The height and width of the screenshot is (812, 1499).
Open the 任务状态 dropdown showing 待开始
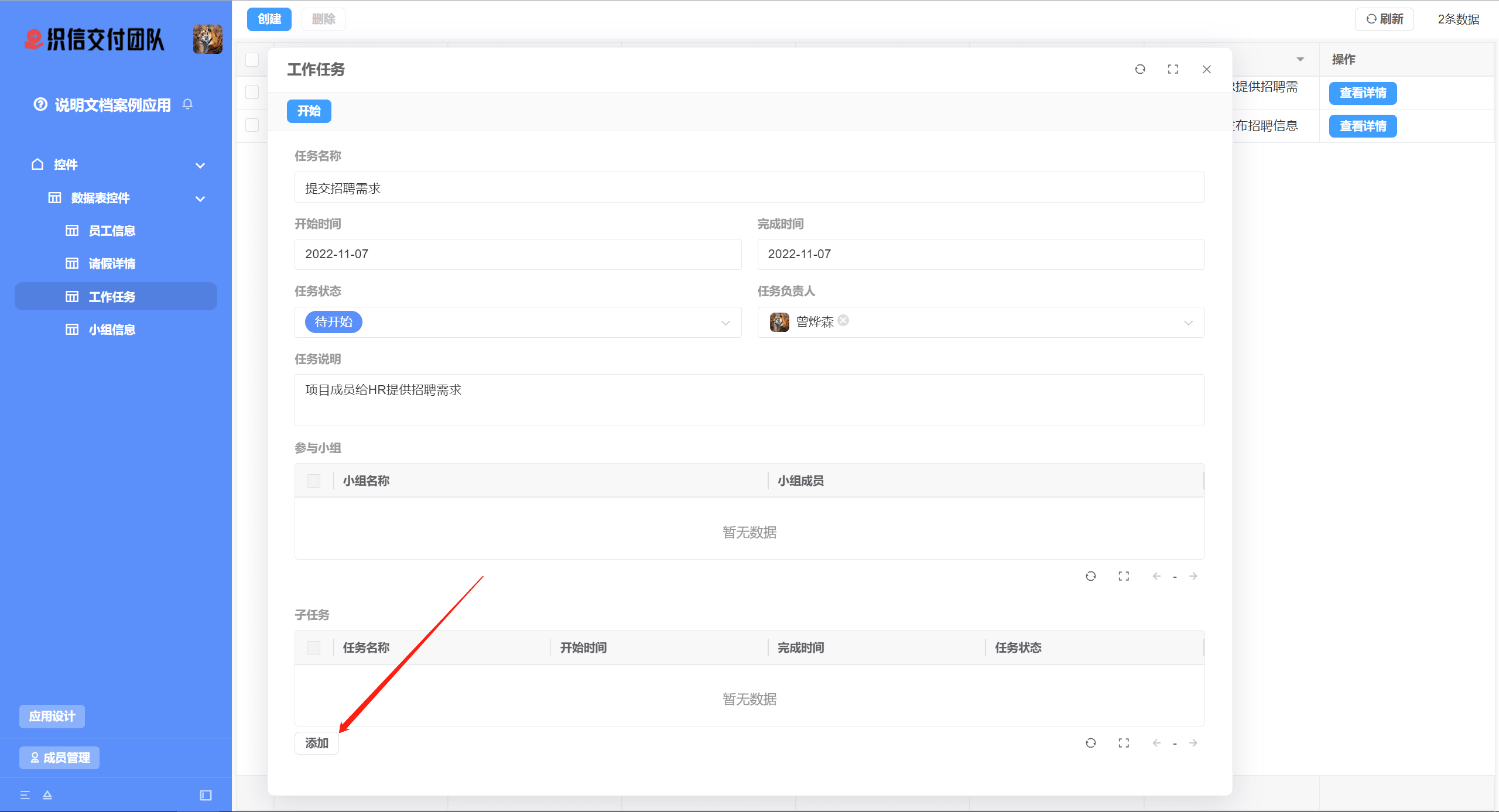click(518, 322)
